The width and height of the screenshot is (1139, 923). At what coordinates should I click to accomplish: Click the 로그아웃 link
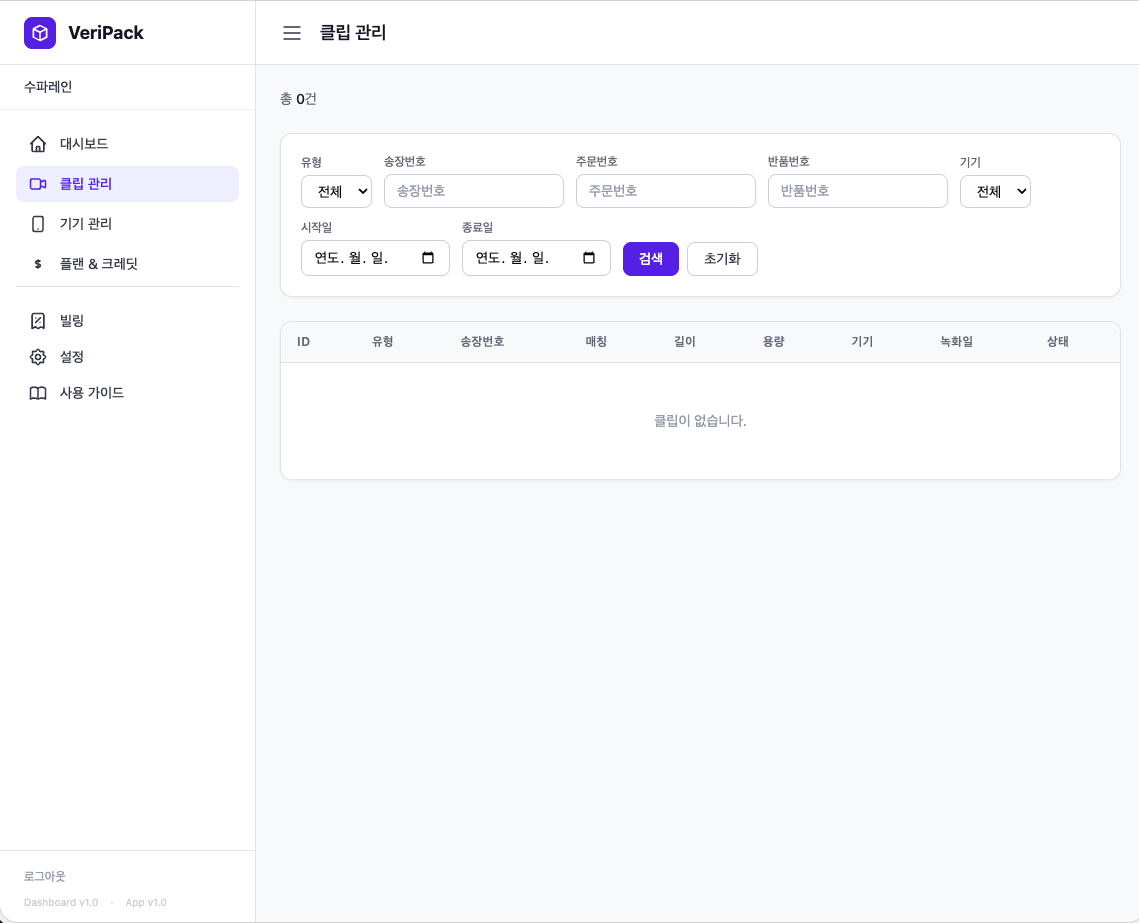point(45,876)
